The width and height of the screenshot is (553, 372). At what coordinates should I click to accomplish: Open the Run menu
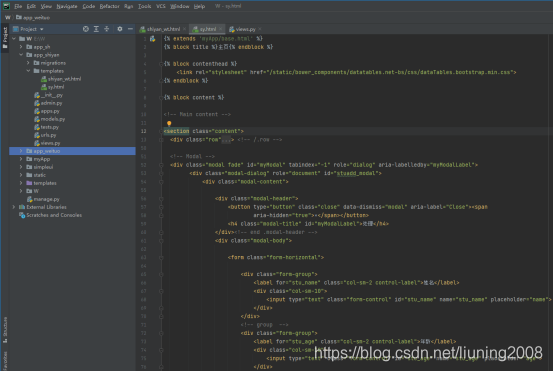point(128,6)
